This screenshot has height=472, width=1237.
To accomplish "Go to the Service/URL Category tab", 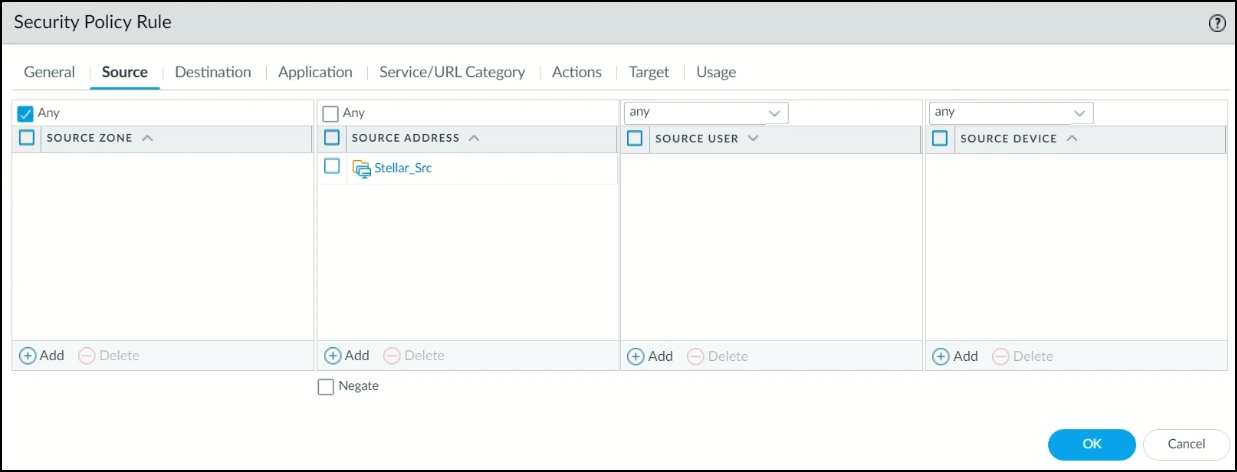I will pyautogui.click(x=452, y=72).
